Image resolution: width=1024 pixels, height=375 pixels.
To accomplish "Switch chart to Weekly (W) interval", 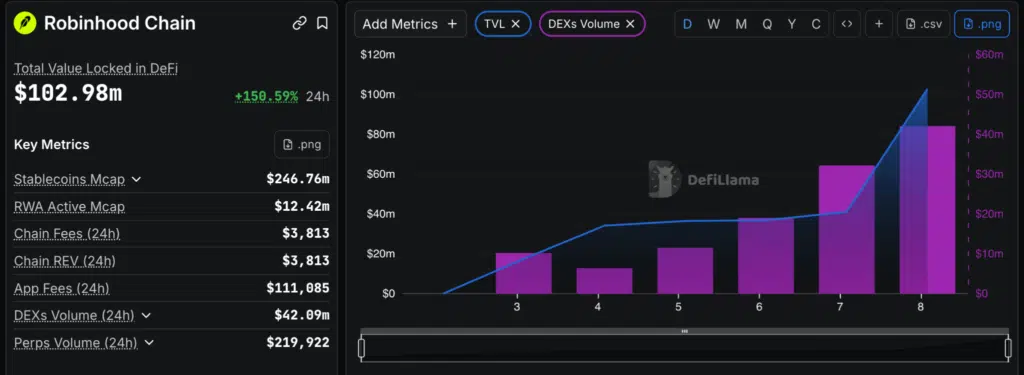I will pos(714,24).
